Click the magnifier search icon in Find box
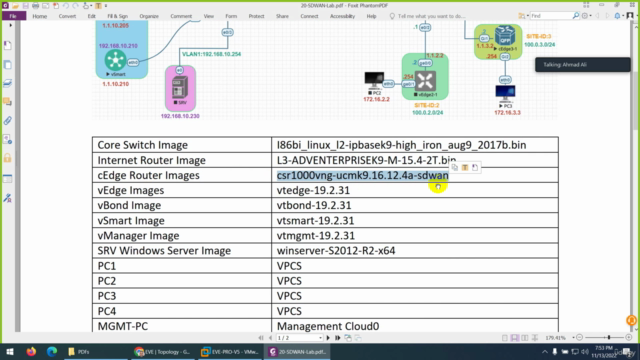 point(576,16)
